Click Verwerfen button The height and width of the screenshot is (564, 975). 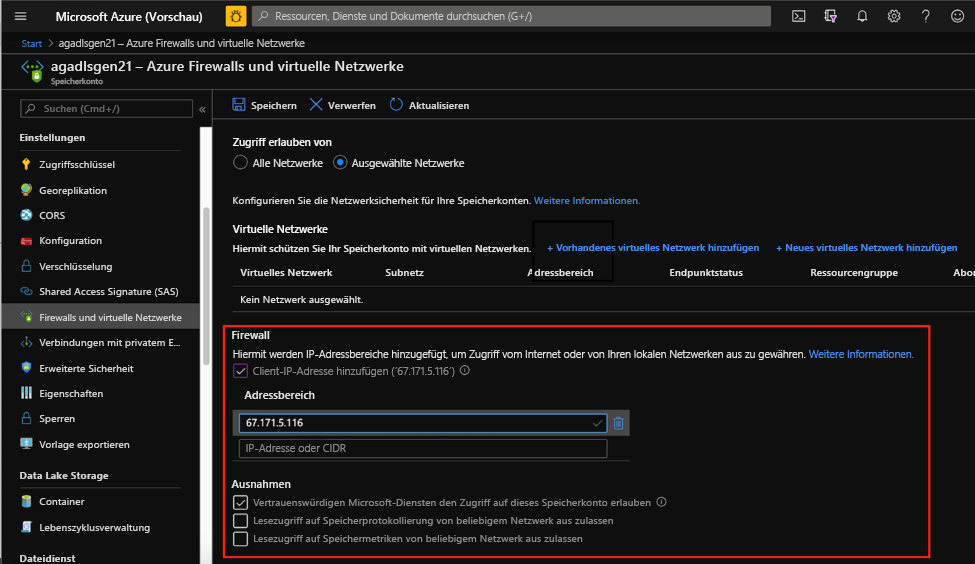click(x=343, y=105)
